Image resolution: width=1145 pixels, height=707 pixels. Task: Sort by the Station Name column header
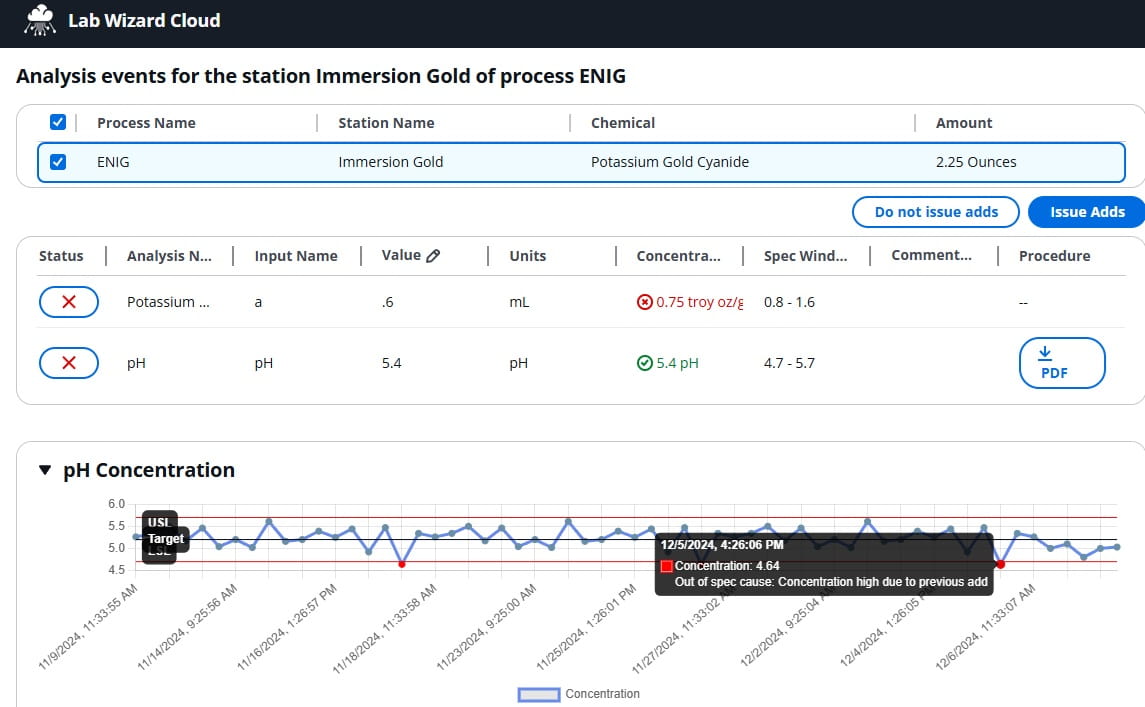[386, 123]
